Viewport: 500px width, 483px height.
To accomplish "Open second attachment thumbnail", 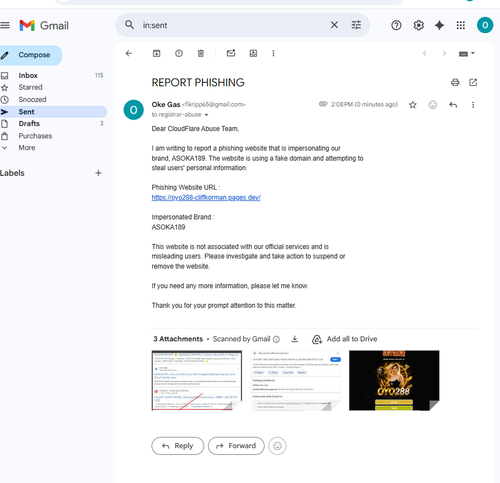I will tap(296, 380).
